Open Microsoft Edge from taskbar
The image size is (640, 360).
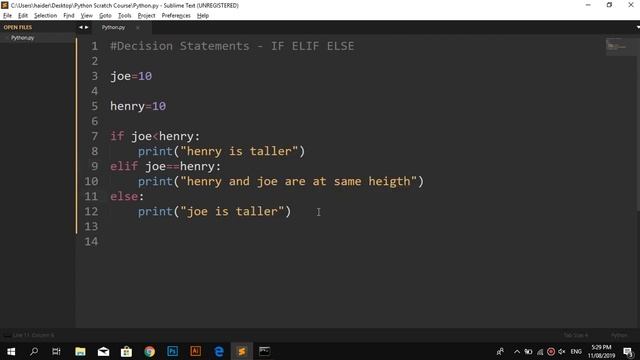coord(219,351)
